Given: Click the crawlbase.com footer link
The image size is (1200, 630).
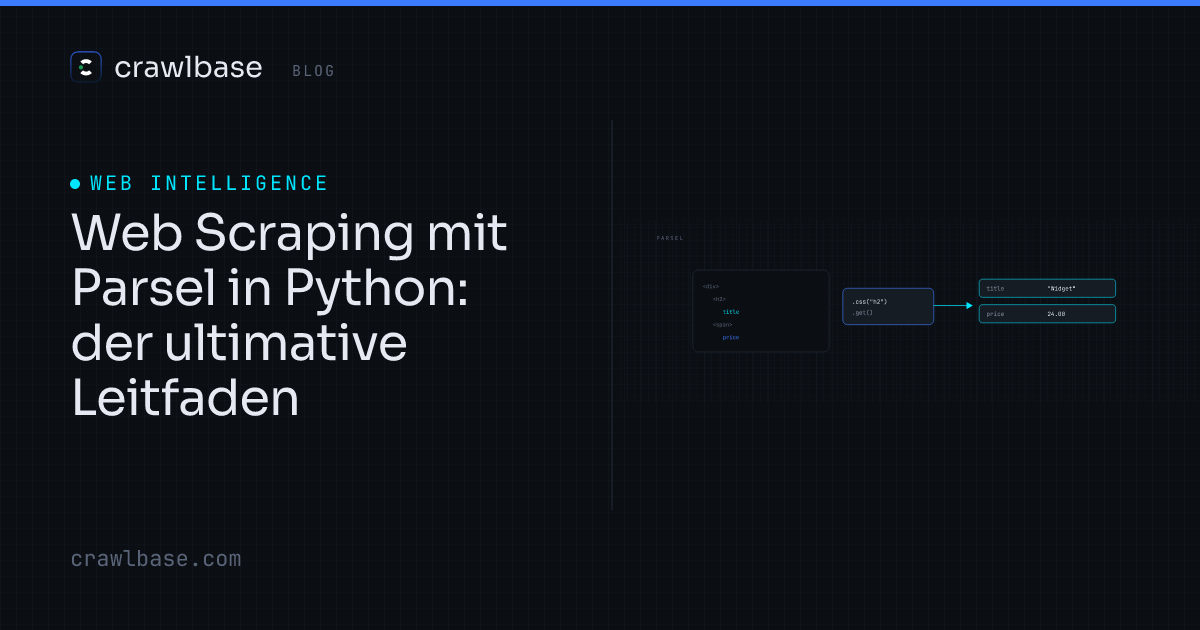Looking at the screenshot, I should click(156, 559).
